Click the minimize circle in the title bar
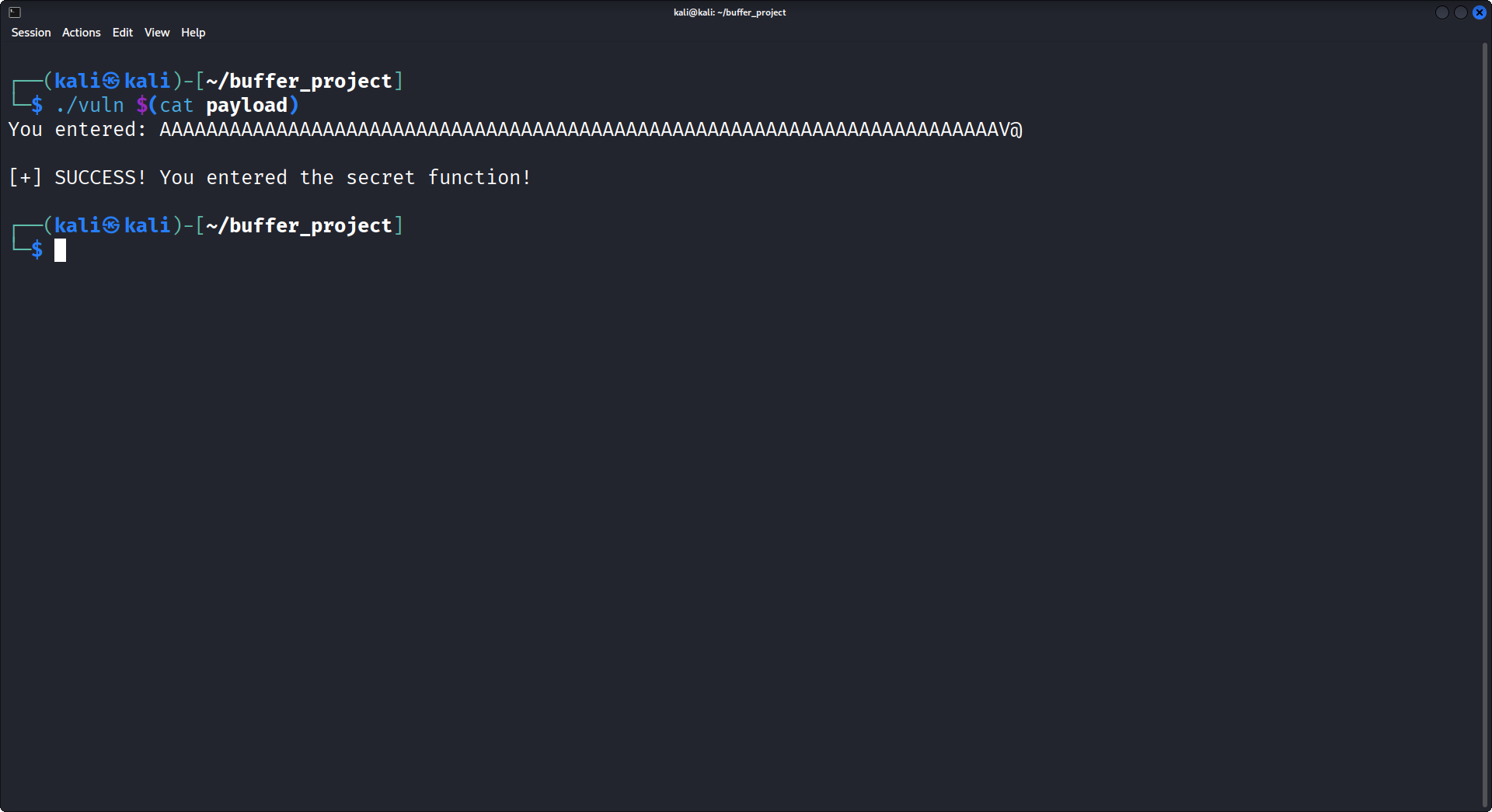 click(1441, 12)
